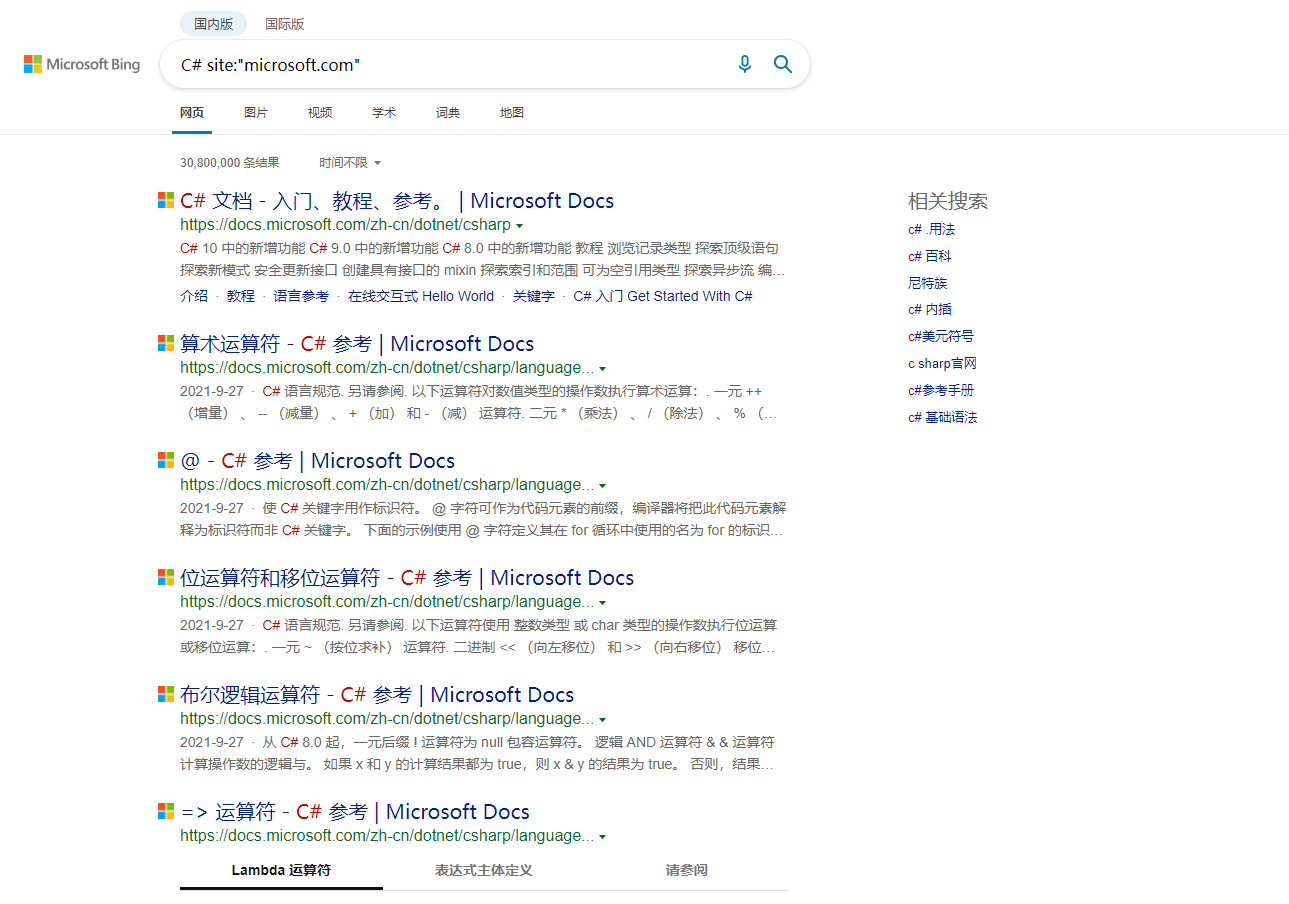The height and width of the screenshot is (904, 1289).
Task: Open the 视频 search tab
Action: 320,112
